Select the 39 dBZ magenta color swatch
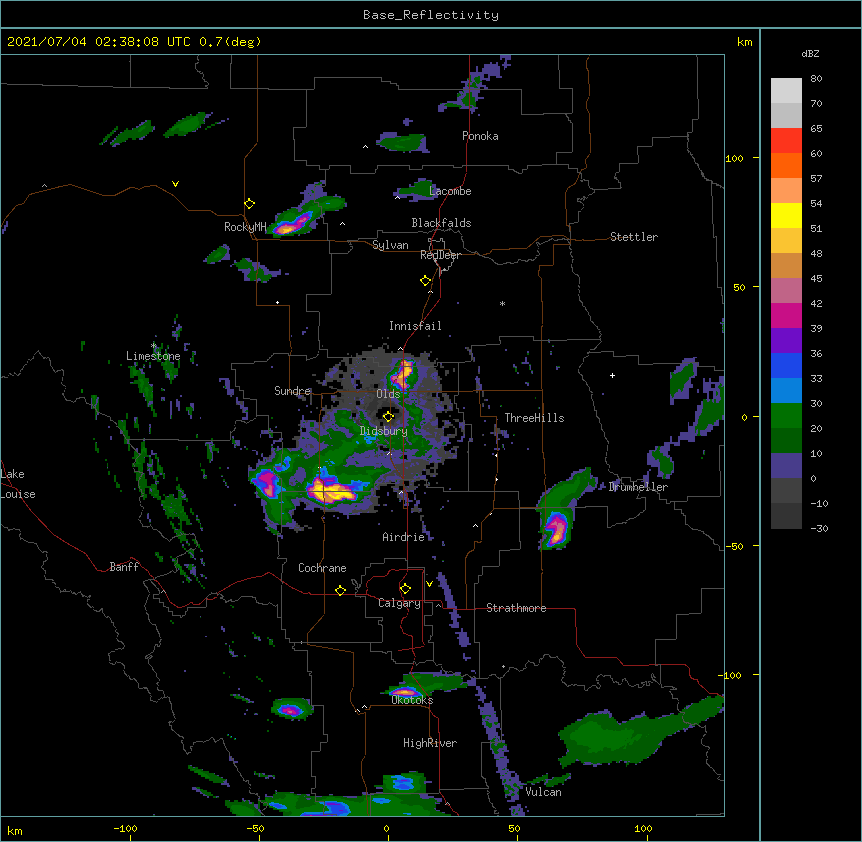 786,315
